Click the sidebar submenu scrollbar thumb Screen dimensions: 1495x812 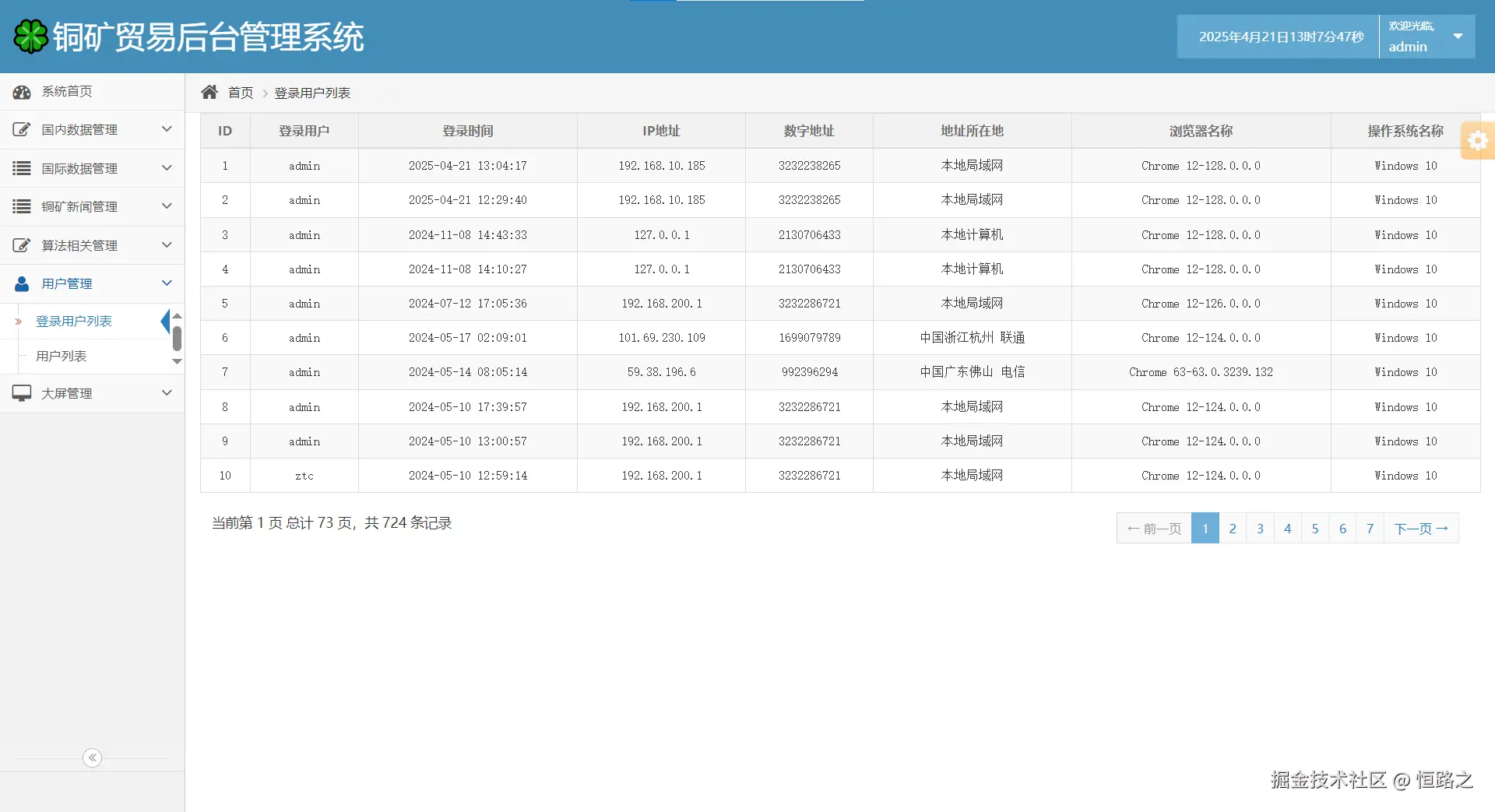(x=177, y=339)
